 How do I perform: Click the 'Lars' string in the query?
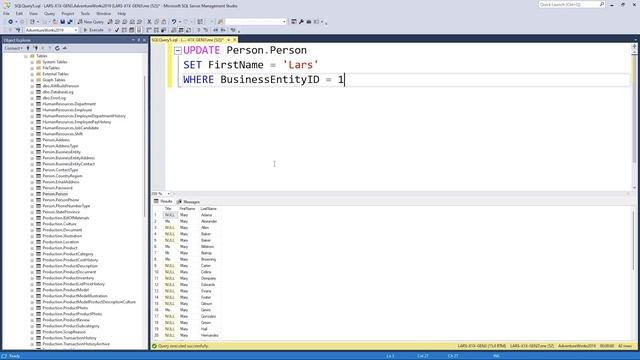pos(300,65)
